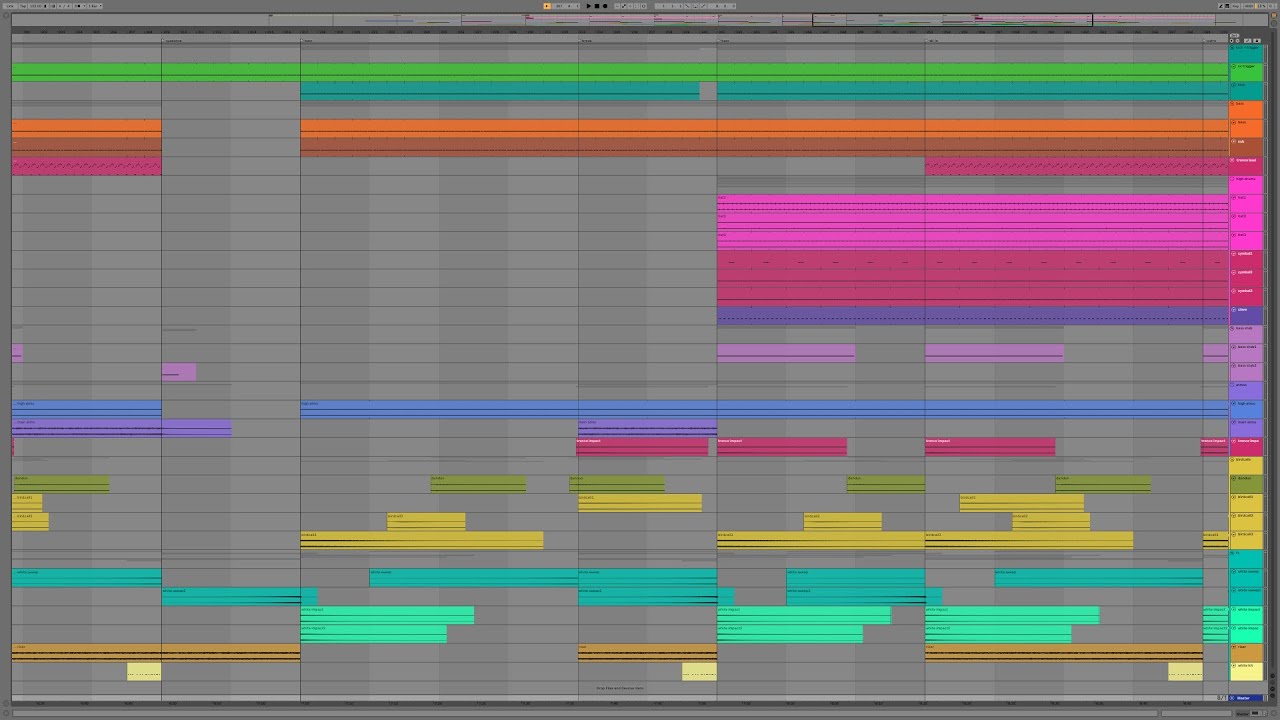Unfold the high drums group track
The width and height of the screenshot is (1280, 720).
[x=1233, y=179]
